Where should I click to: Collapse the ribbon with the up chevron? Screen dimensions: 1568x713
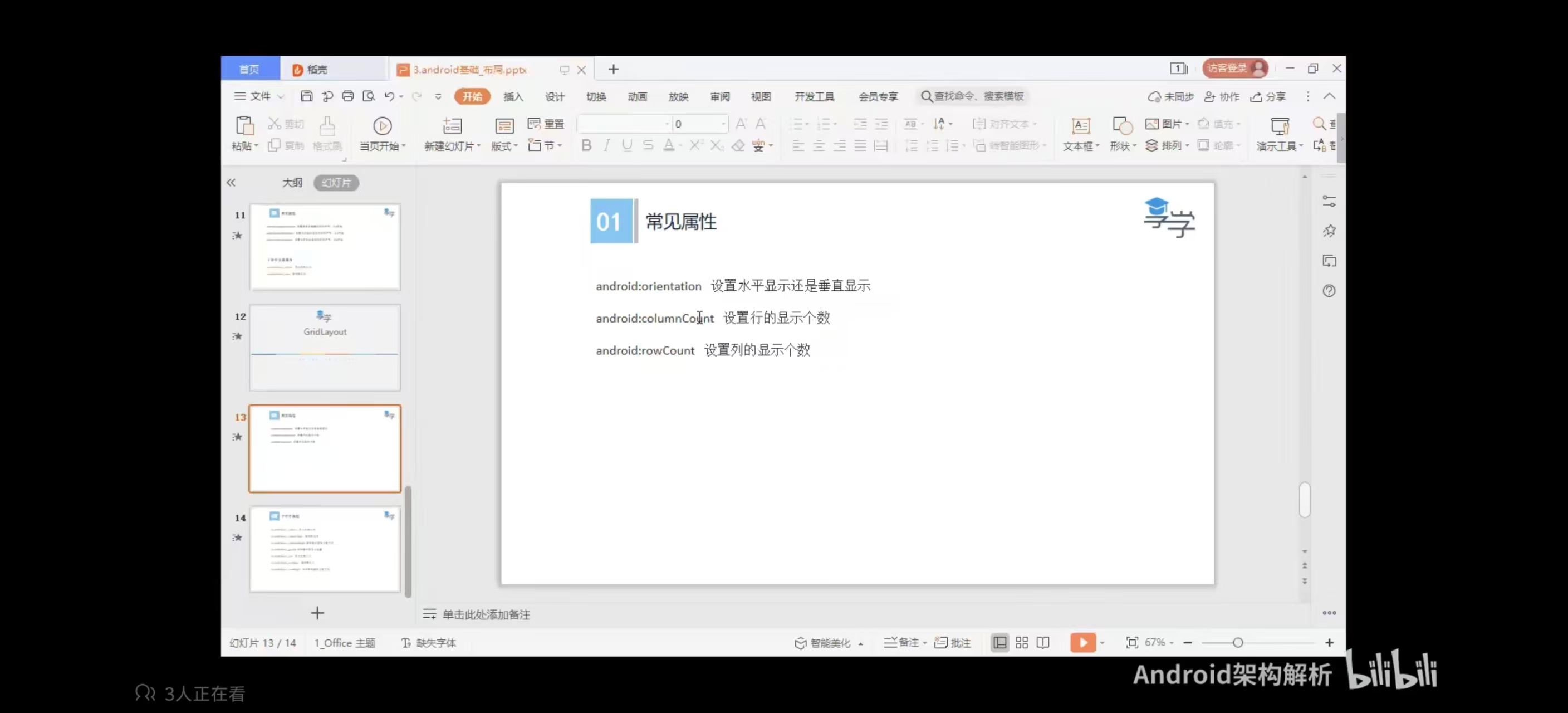1329,96
